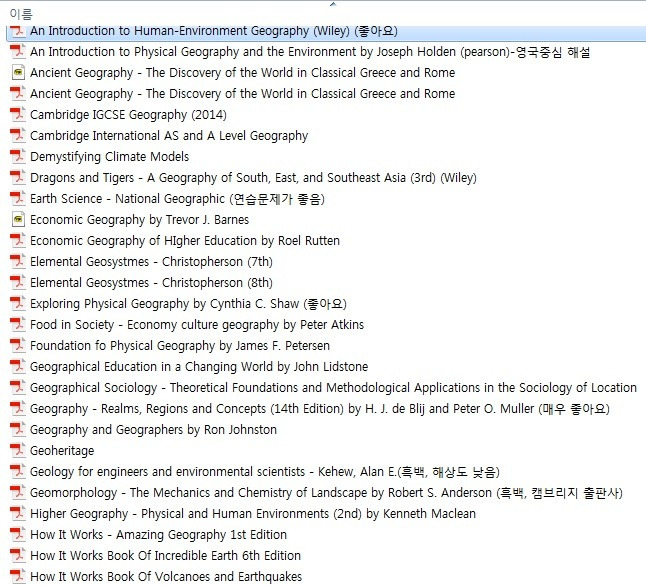Select 'How It Works - Amazing Geography 1st Edition'
The width and height of the screenshot is (646, 585).
coord(158,535)
